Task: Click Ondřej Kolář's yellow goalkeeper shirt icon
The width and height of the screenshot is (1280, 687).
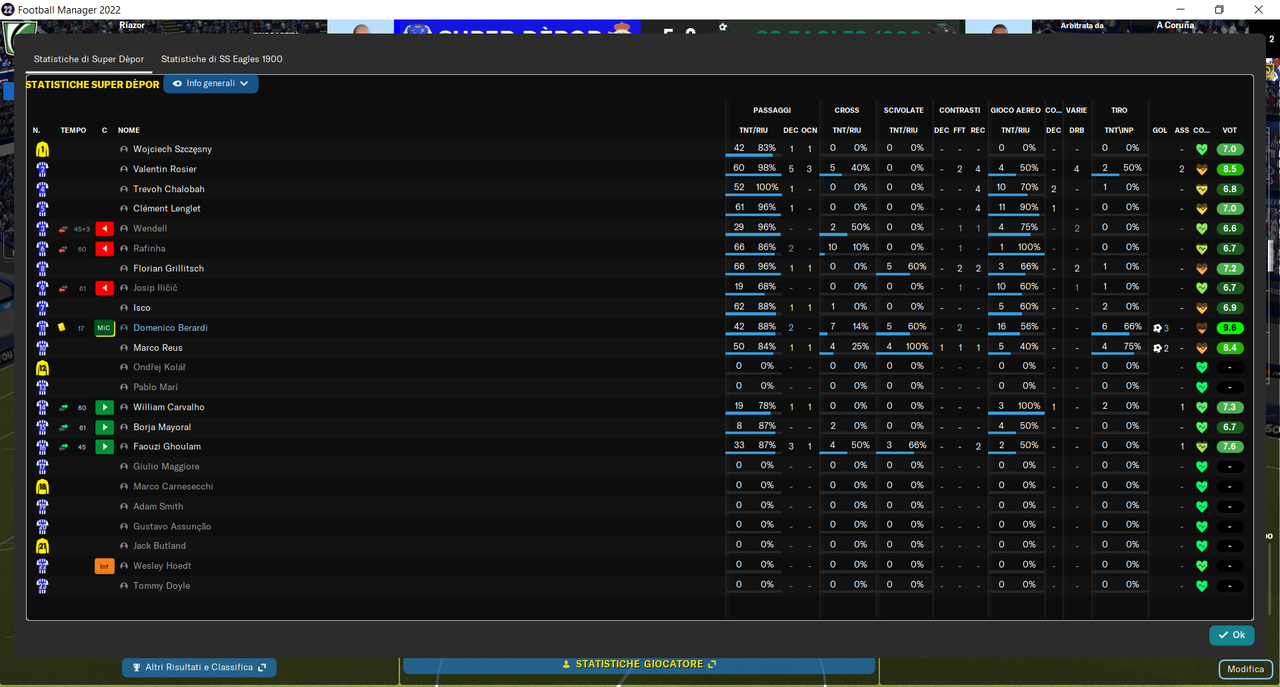Action: click(x=42, y=367)
